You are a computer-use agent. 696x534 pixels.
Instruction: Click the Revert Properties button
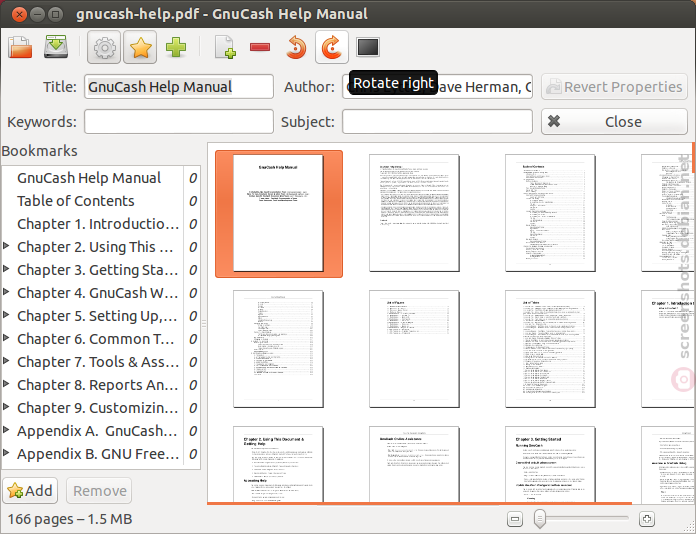point(614,87)
